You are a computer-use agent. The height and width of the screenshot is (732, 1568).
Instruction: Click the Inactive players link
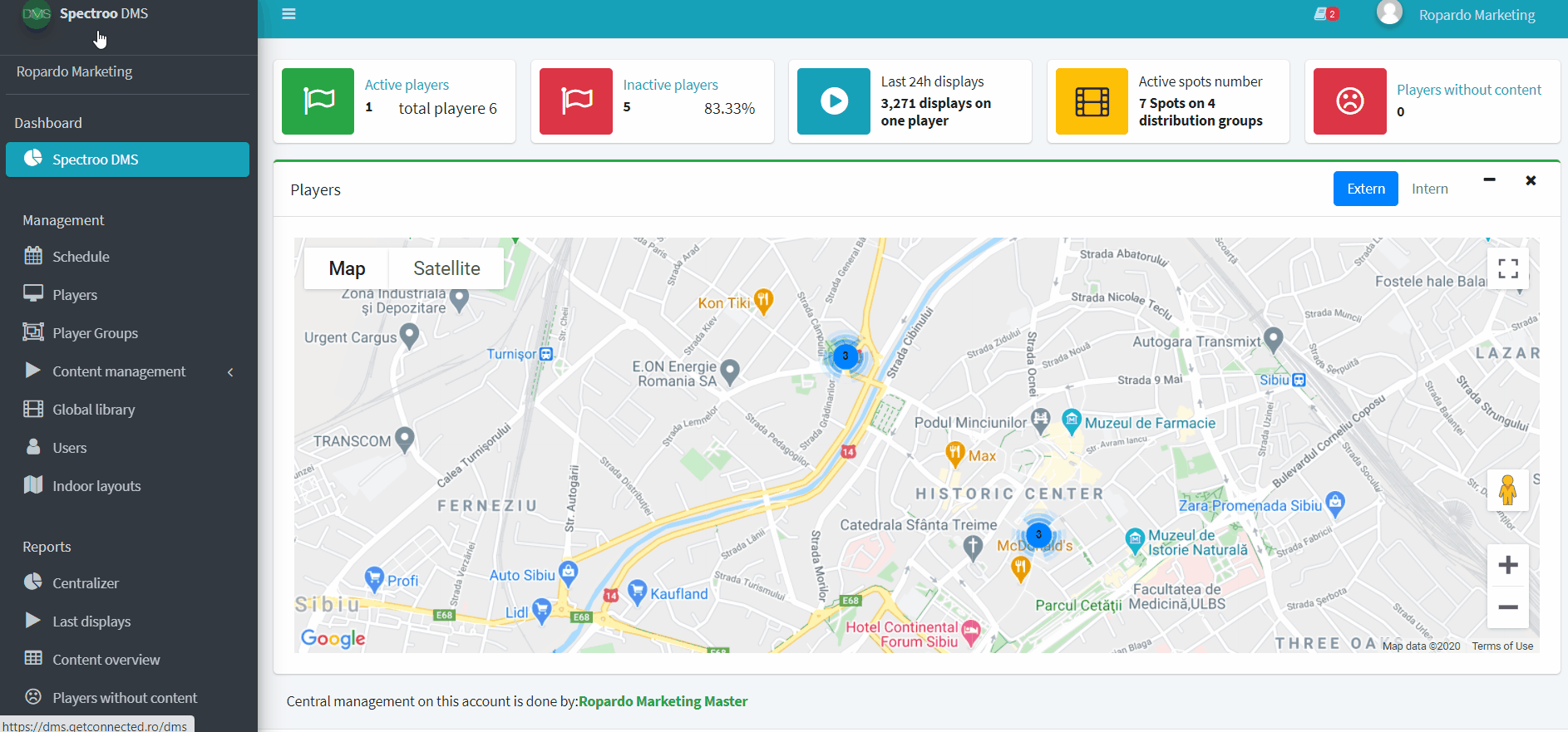point(670,85)
